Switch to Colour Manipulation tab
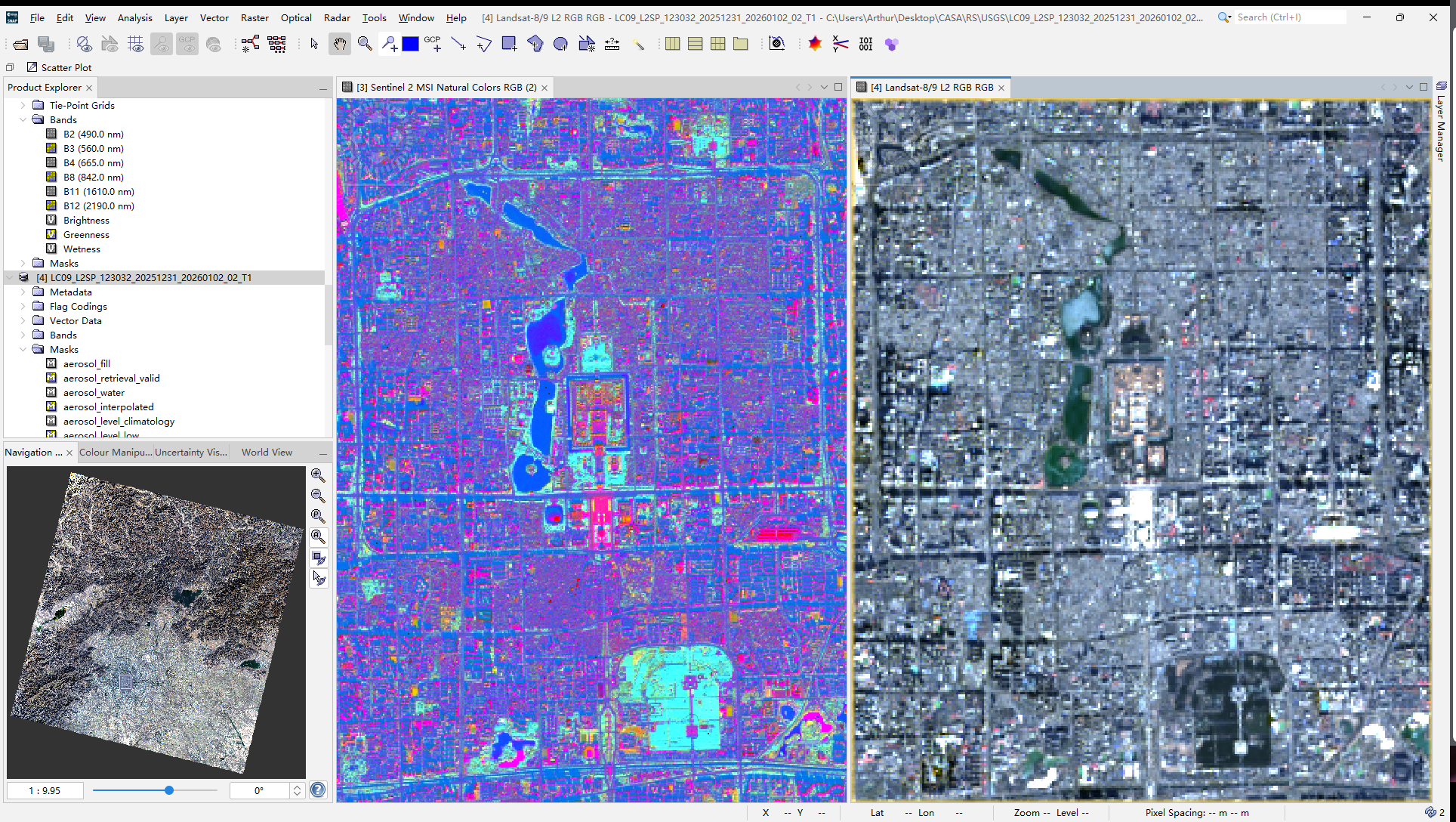Viewport: 1456px width, 822px height. click(x=114, y=453)
